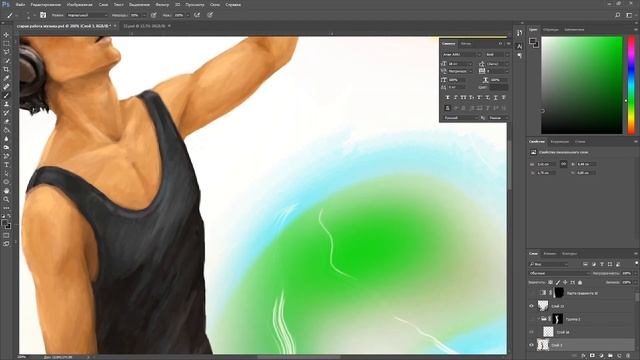Screen dimensions: 640x360
Task: Click the create new group folder icon
Action: click(x=610, y=356)
